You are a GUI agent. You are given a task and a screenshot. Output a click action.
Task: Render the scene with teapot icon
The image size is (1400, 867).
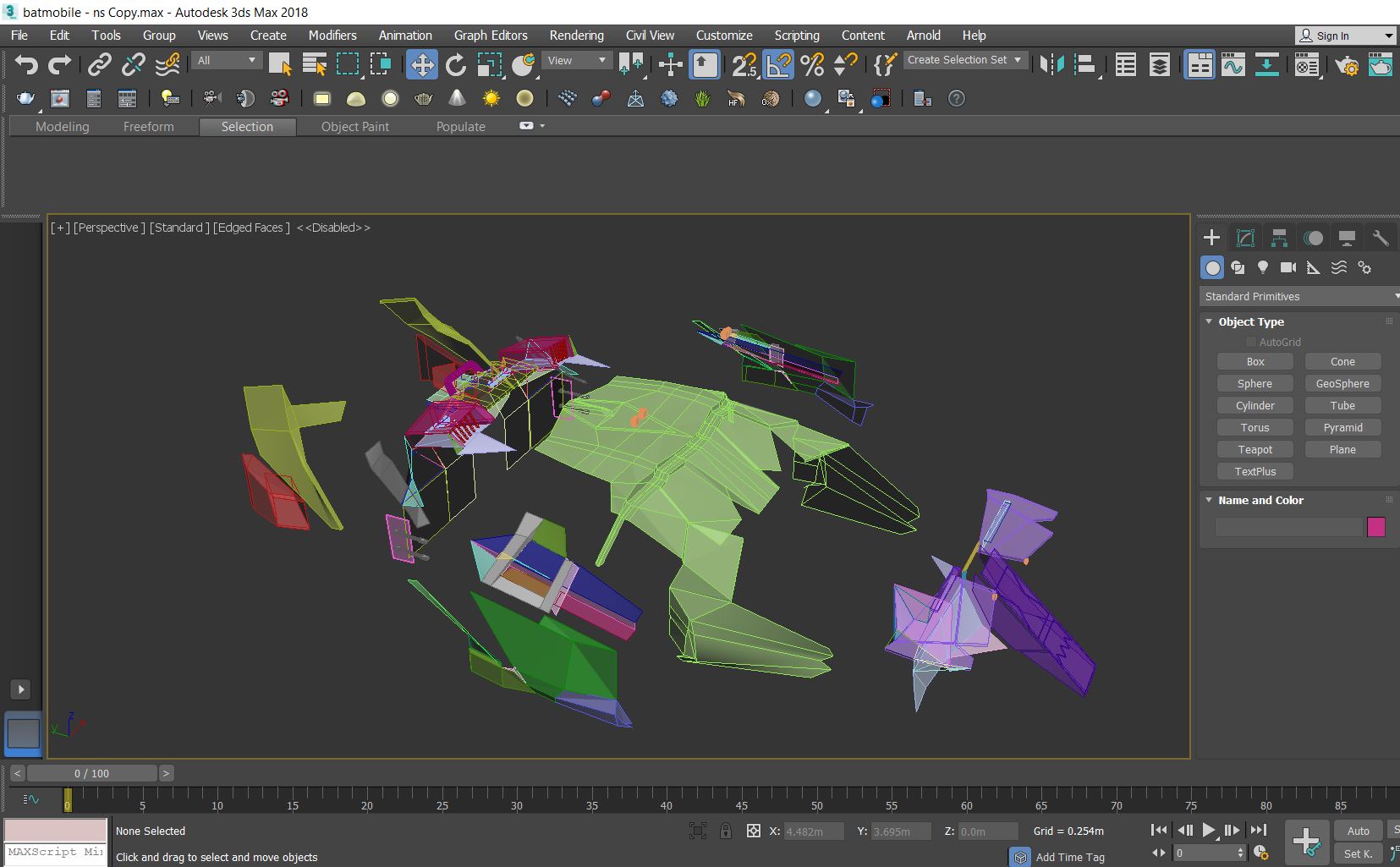pyautogui.click(x=1381, y=64)
